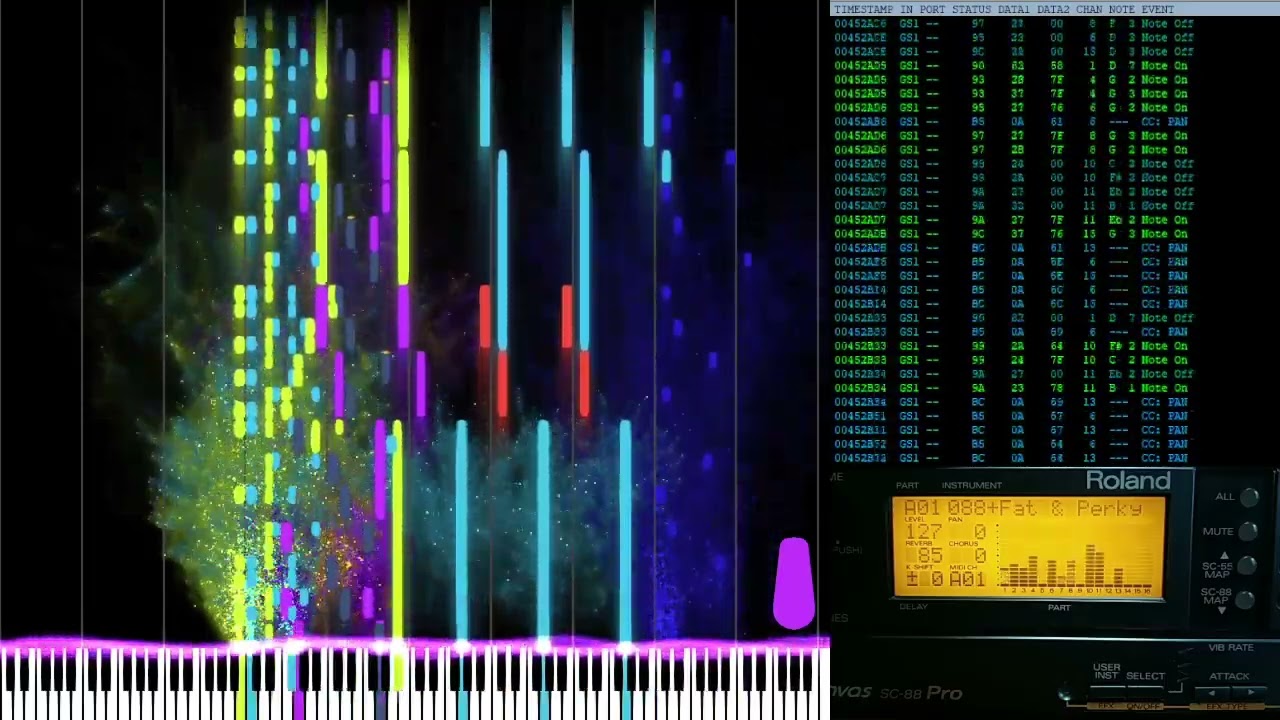This screenshot has height=720, width=1280.
Task: Select the 'C 2 Note On' log row
Action: coord(1011,360)
